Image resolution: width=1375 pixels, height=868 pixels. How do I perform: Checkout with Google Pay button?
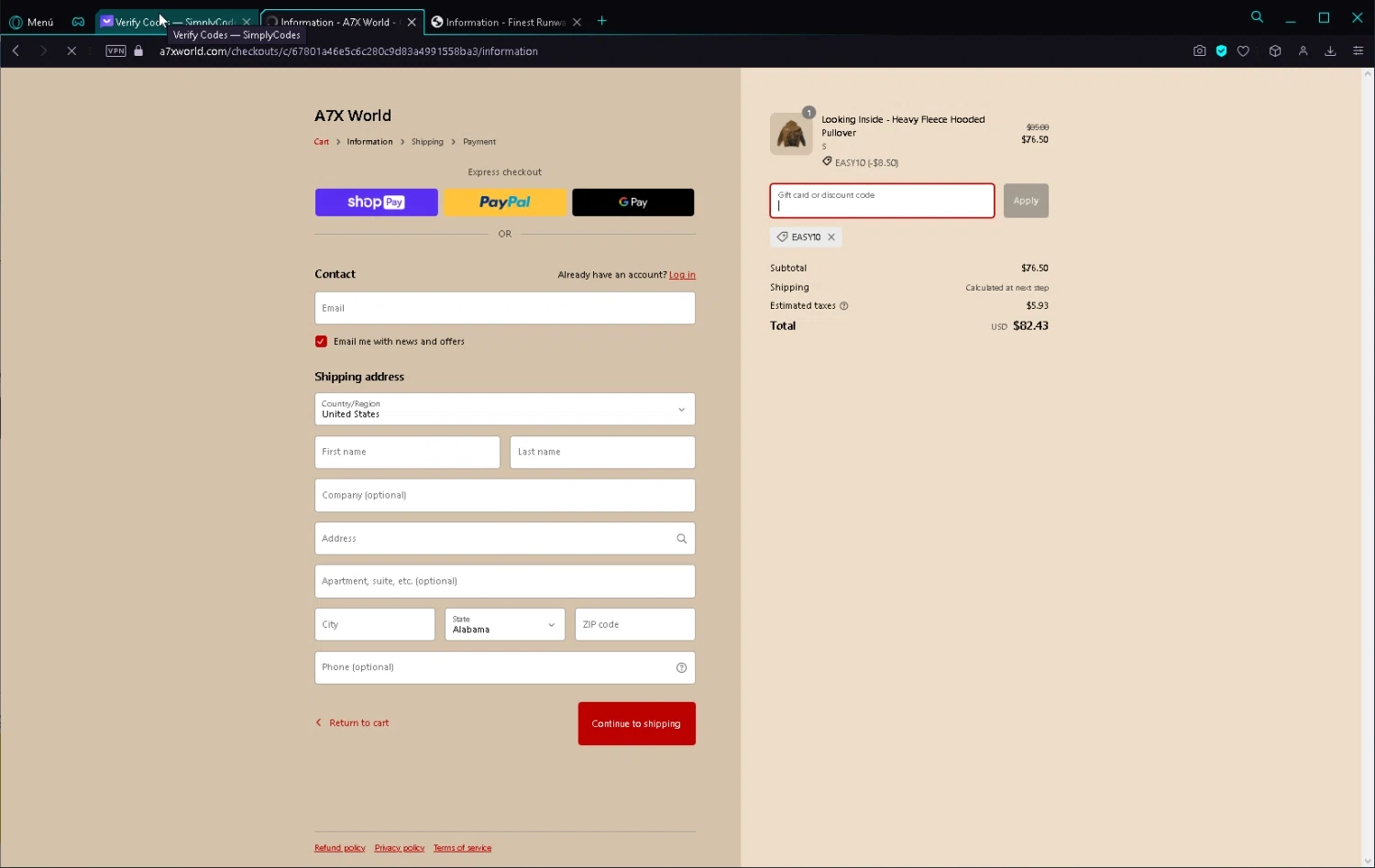[x=633, y=203]
